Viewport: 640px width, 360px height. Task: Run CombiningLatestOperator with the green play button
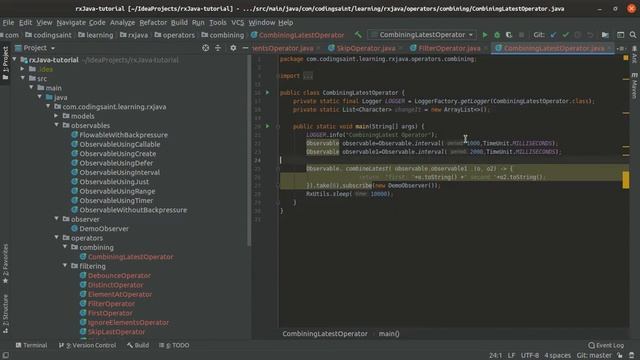click(x=484, y=35)
